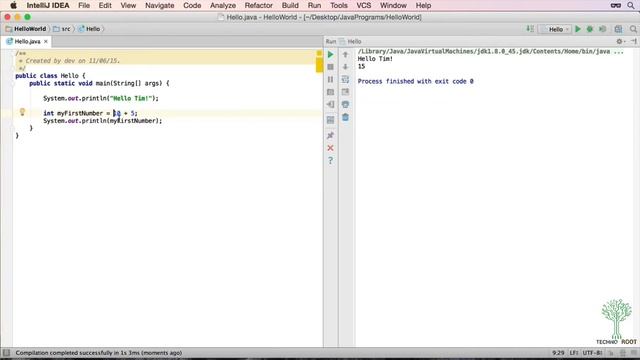Click LF line separator in status bar

(573, 353)
